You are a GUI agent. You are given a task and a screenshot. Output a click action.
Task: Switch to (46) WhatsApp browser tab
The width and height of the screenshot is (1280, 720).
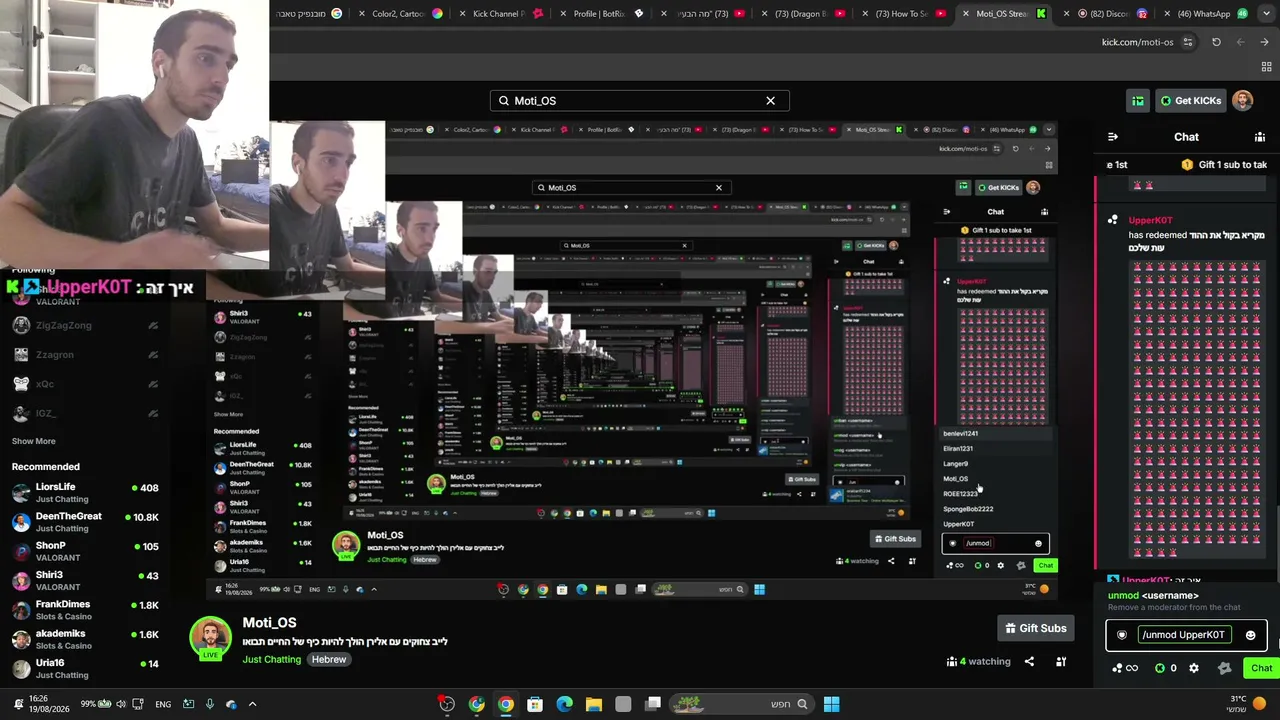(x=1204, y=14)
